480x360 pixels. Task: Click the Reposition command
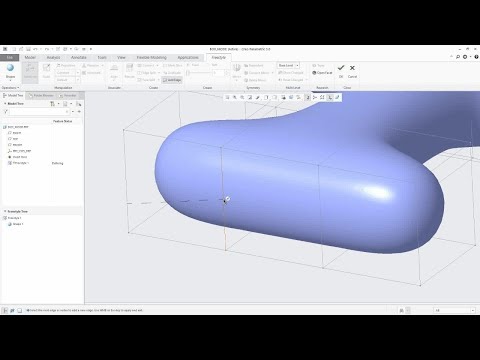coord(66,65)
